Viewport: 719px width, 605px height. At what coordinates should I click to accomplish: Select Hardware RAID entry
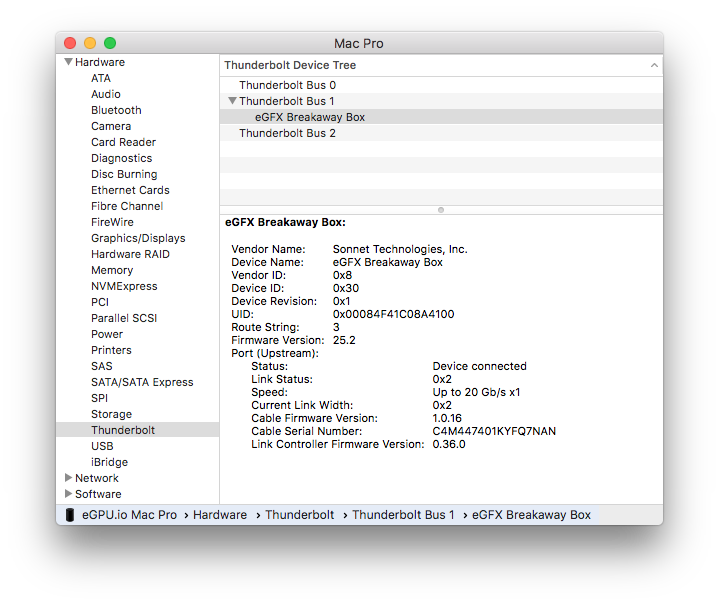[130, 254]
